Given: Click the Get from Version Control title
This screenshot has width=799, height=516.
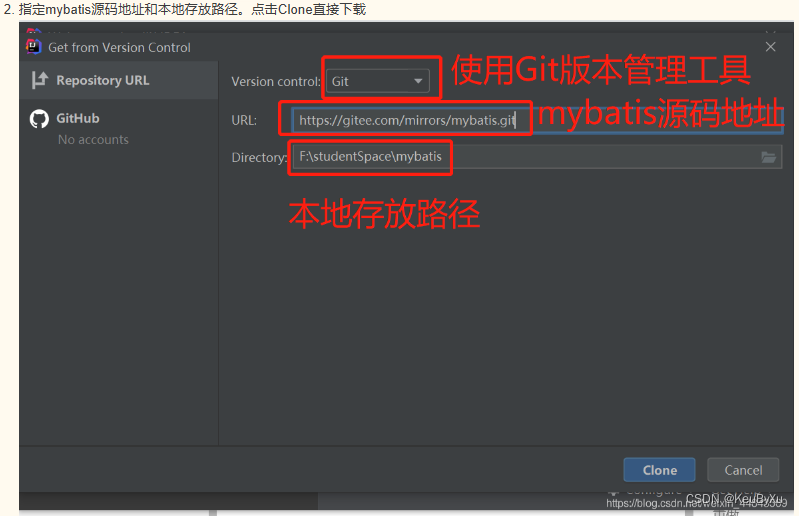Looking at the screenshot, I should click(119, 47).
